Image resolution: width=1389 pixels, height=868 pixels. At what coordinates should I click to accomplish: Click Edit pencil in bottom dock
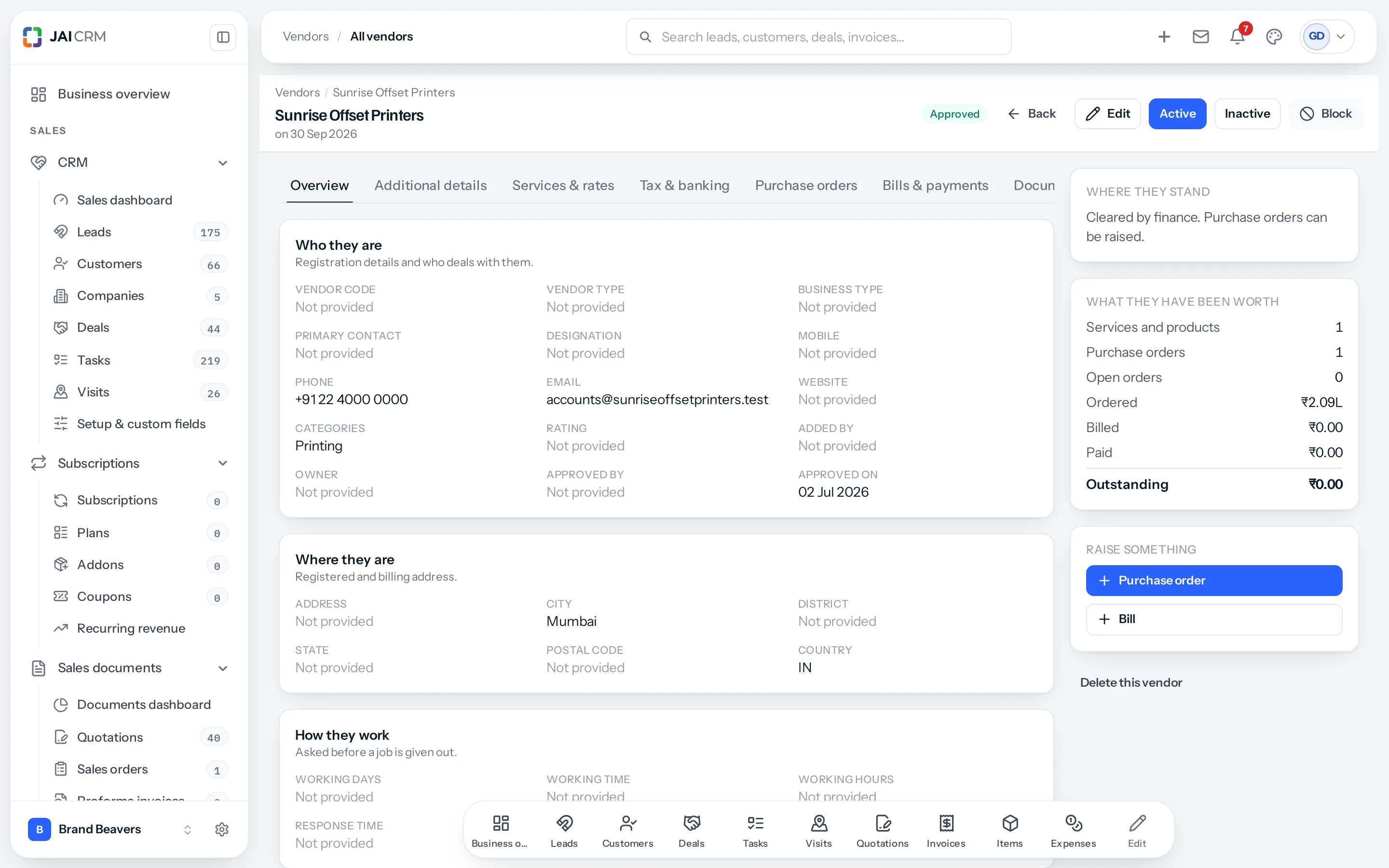[x=1137, y=831]
